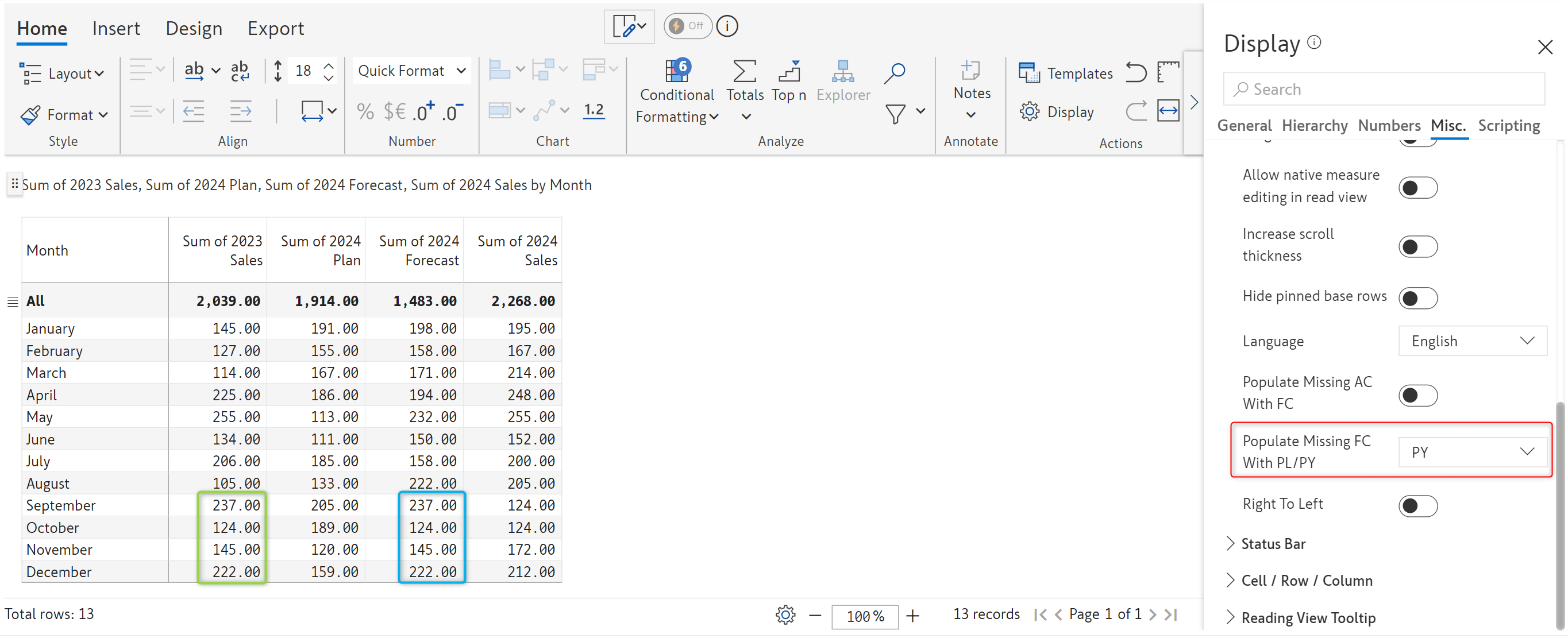
Task: Go to the previous page
Action: [x=1058, y=615]
